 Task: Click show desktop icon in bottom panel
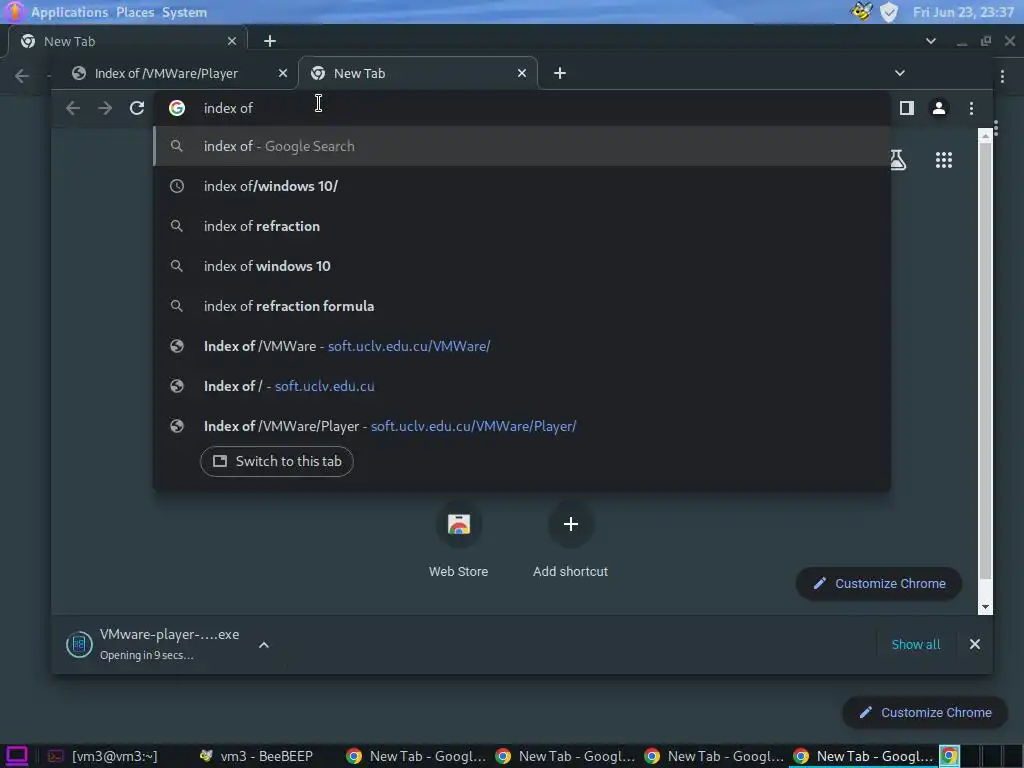point(17,756)
